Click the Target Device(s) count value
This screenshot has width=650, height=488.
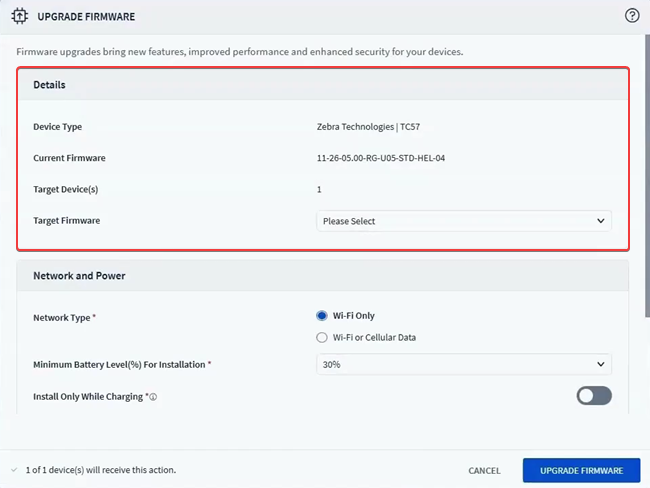click(319, 189)
